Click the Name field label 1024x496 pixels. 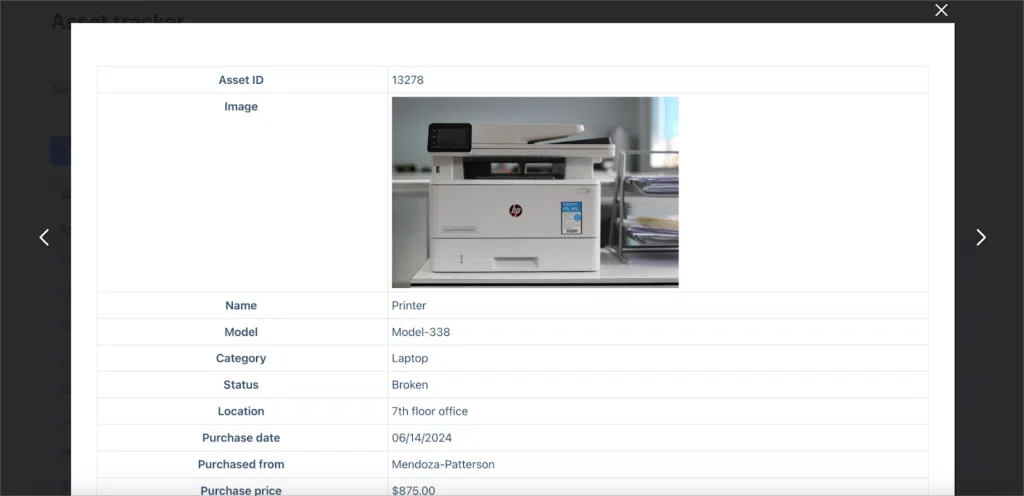click(x=241, y=305)
